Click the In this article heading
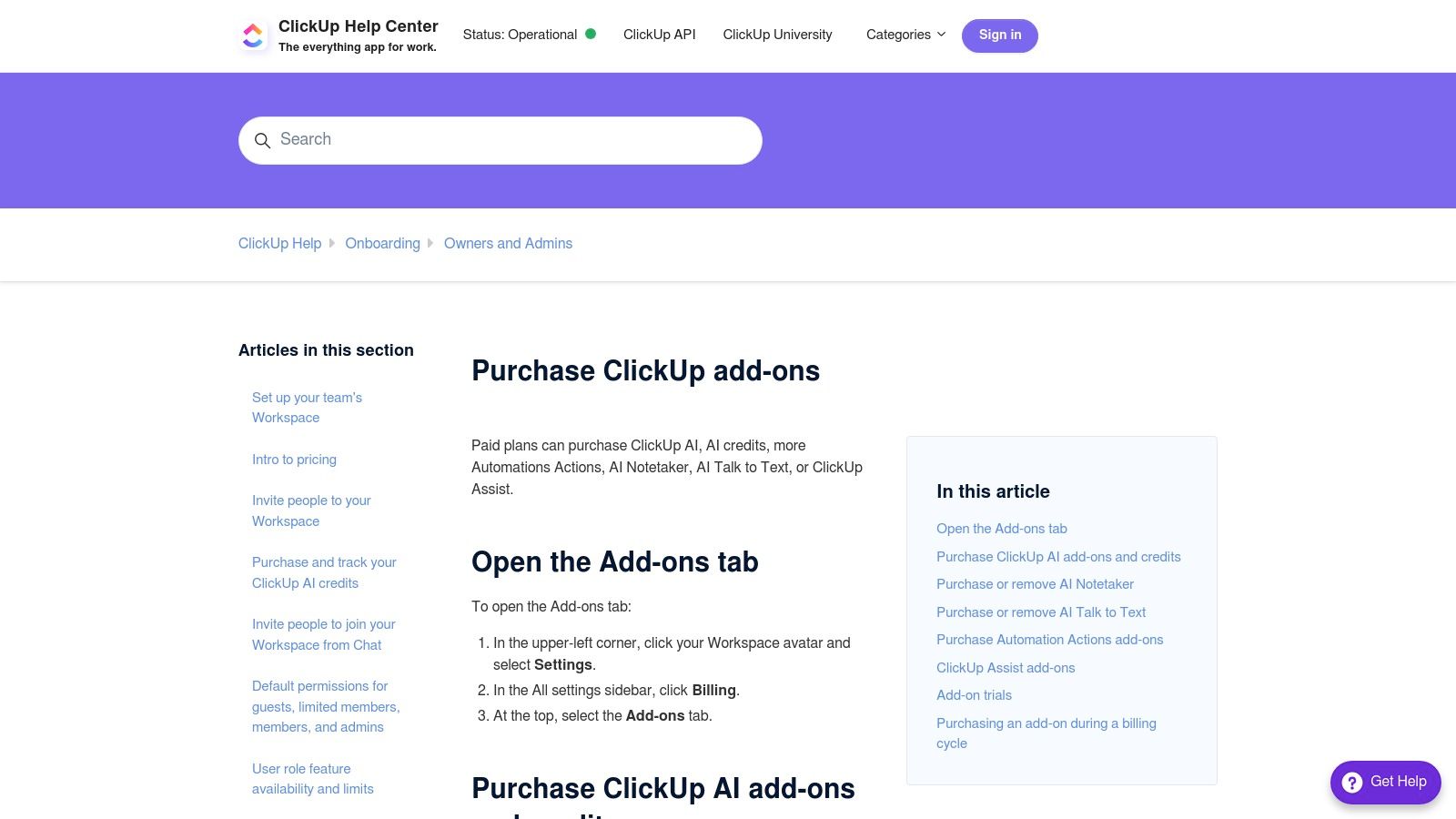The image size is (1456, 819). (993, 491)
